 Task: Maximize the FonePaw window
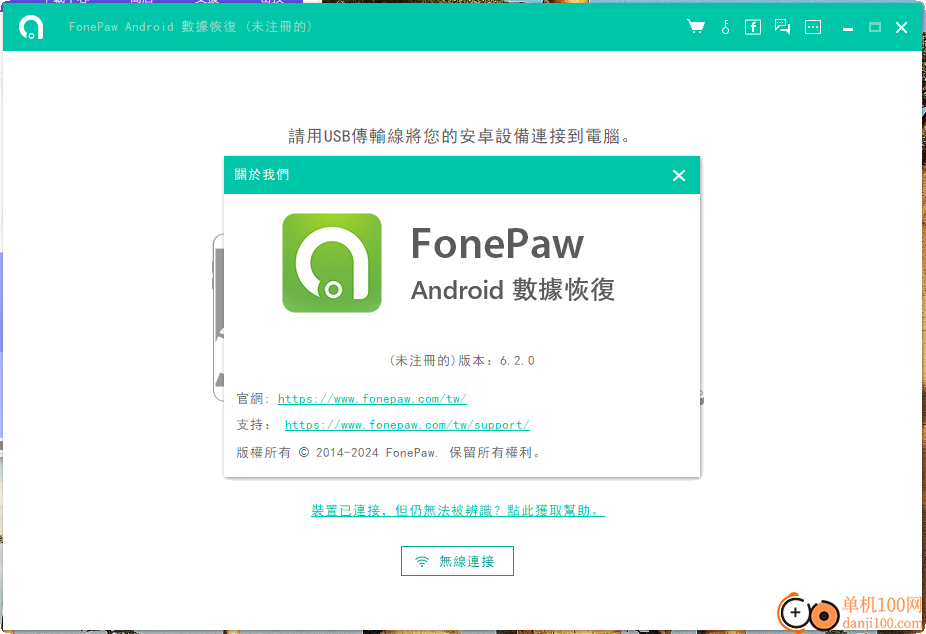(x=875, y=27)
